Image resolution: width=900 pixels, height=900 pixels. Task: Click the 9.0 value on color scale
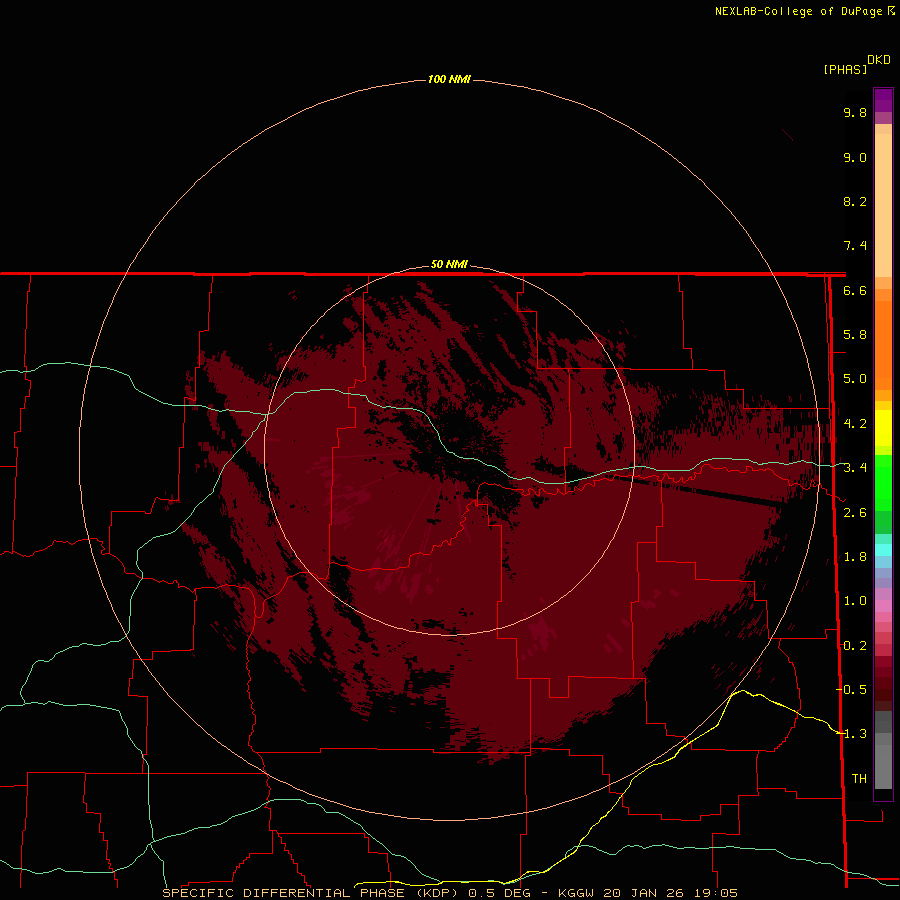(x=855, y=157)
